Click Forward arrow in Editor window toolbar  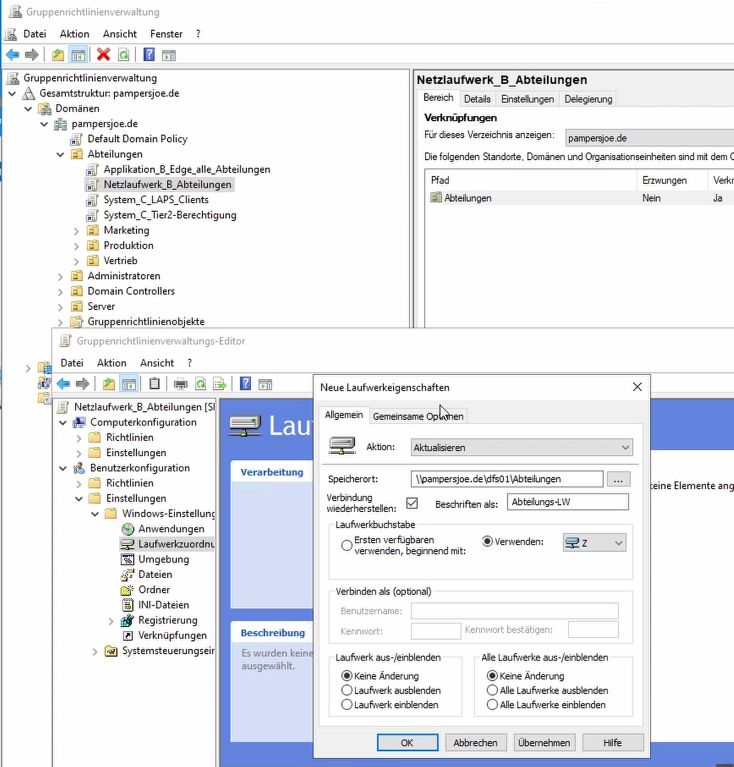pos(83,384)
